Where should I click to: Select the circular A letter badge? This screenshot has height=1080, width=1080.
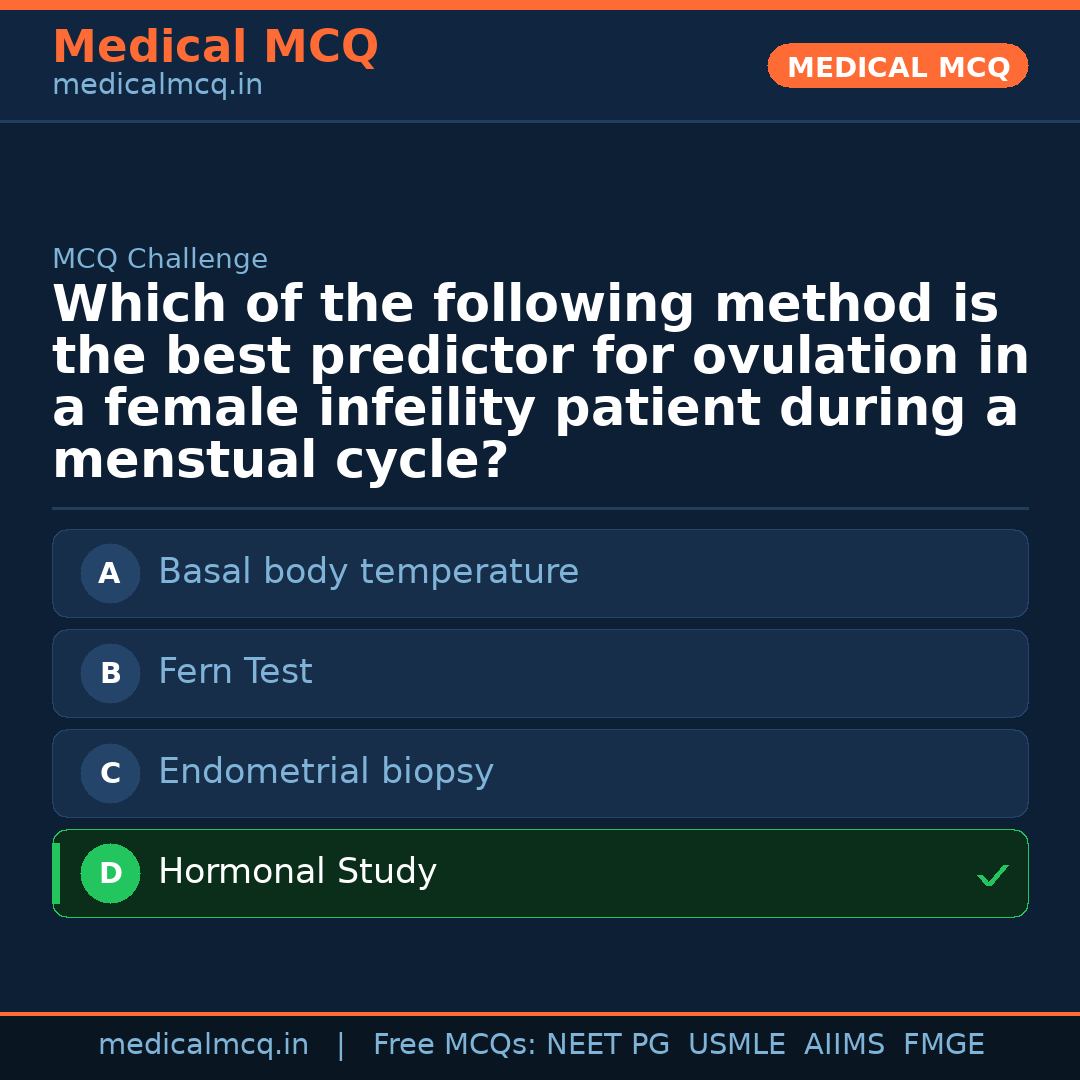[x=110, y=573]
